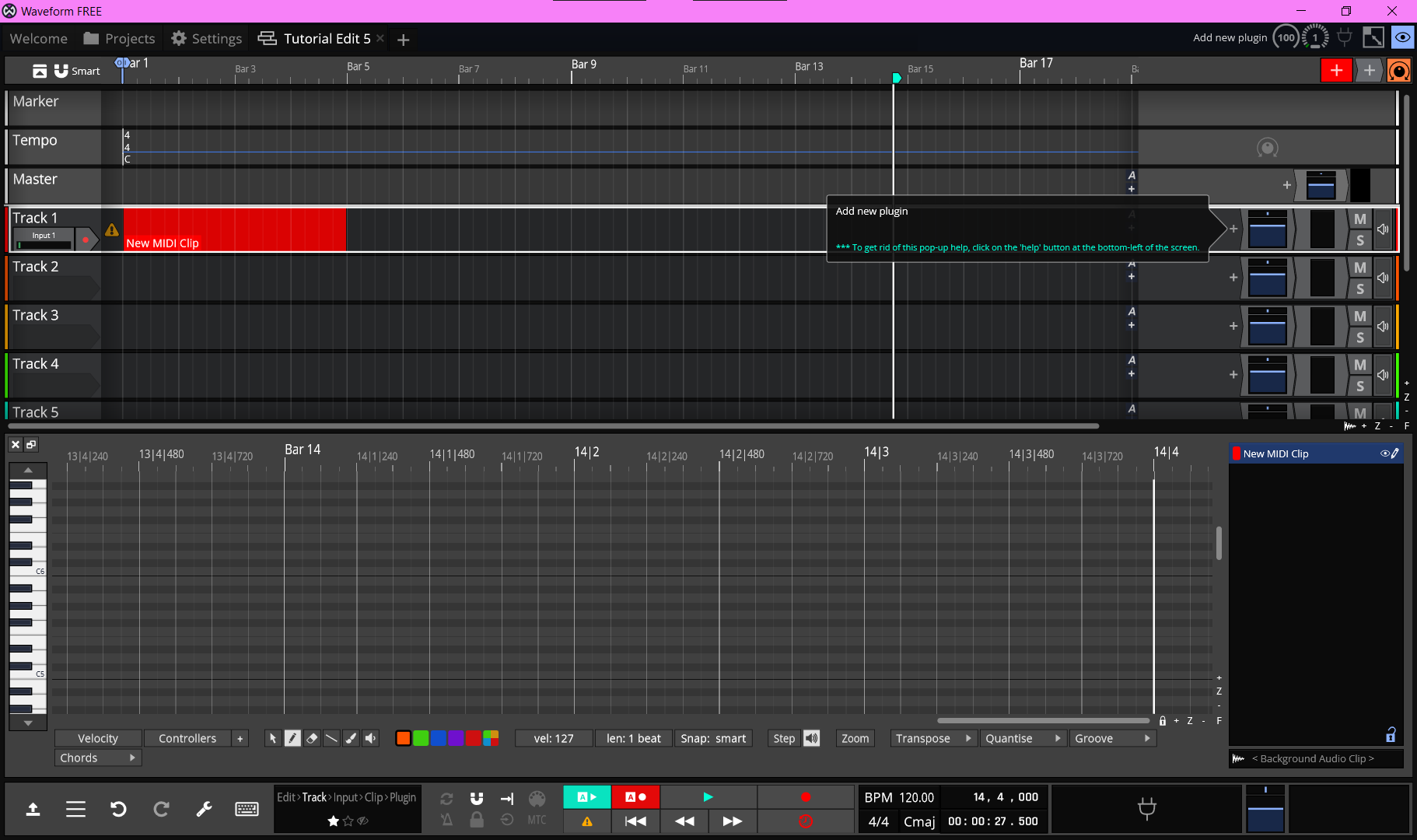Open the Chords dropdown

pyautogui.click(x=97, y=758)
